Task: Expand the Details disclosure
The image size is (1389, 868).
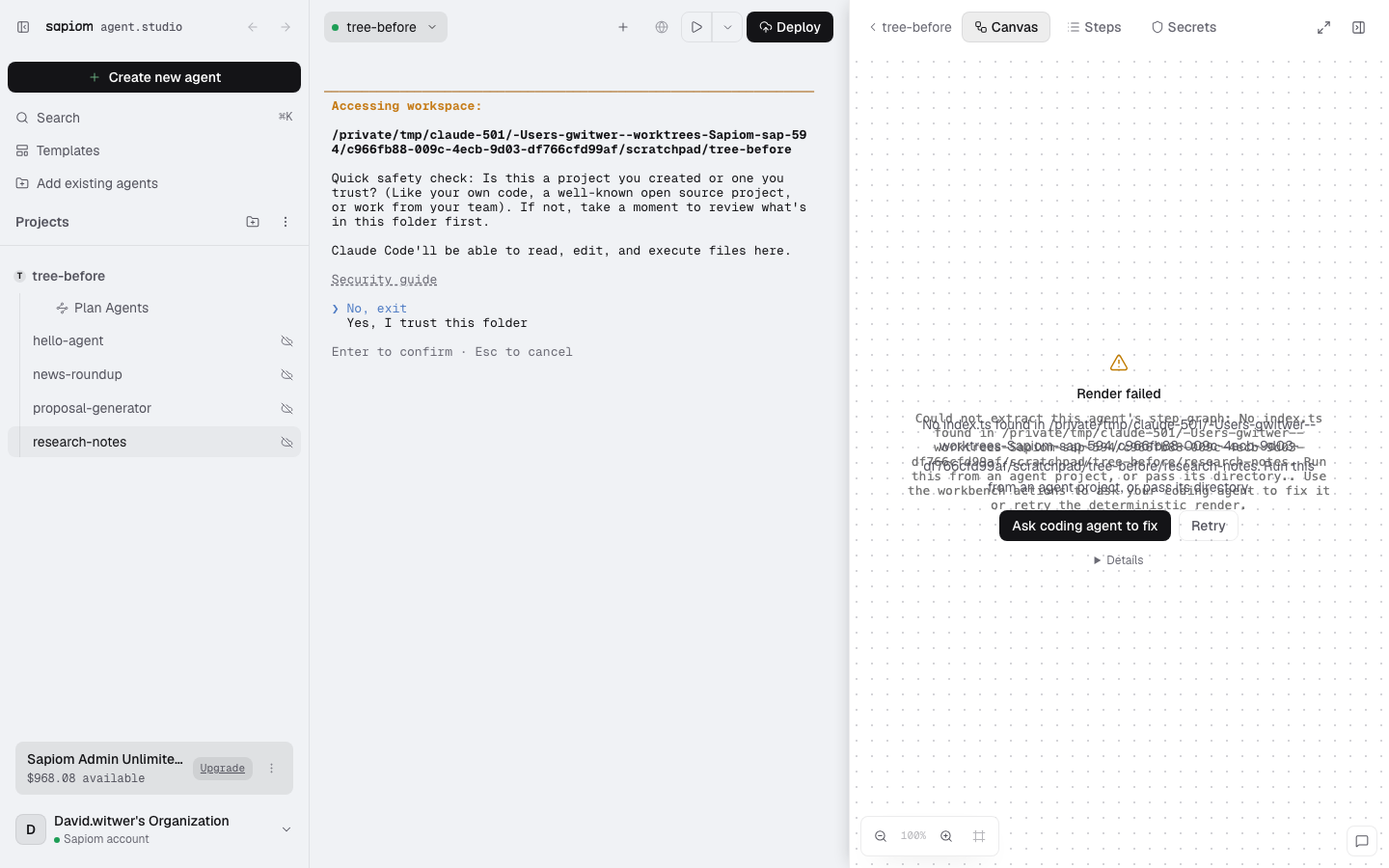Action: click(x=1119, y=560)
